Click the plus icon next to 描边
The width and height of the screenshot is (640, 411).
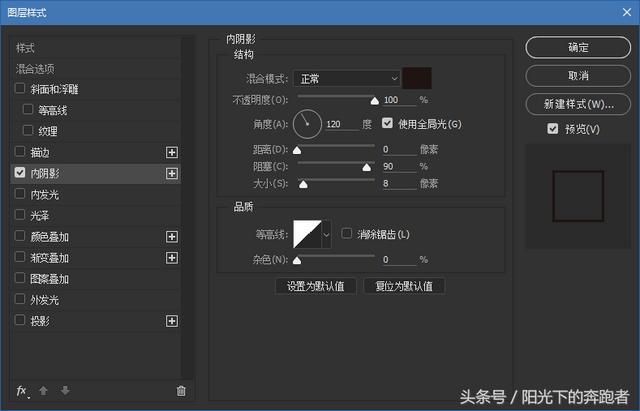pyautogui.click(x=172, y=153)
